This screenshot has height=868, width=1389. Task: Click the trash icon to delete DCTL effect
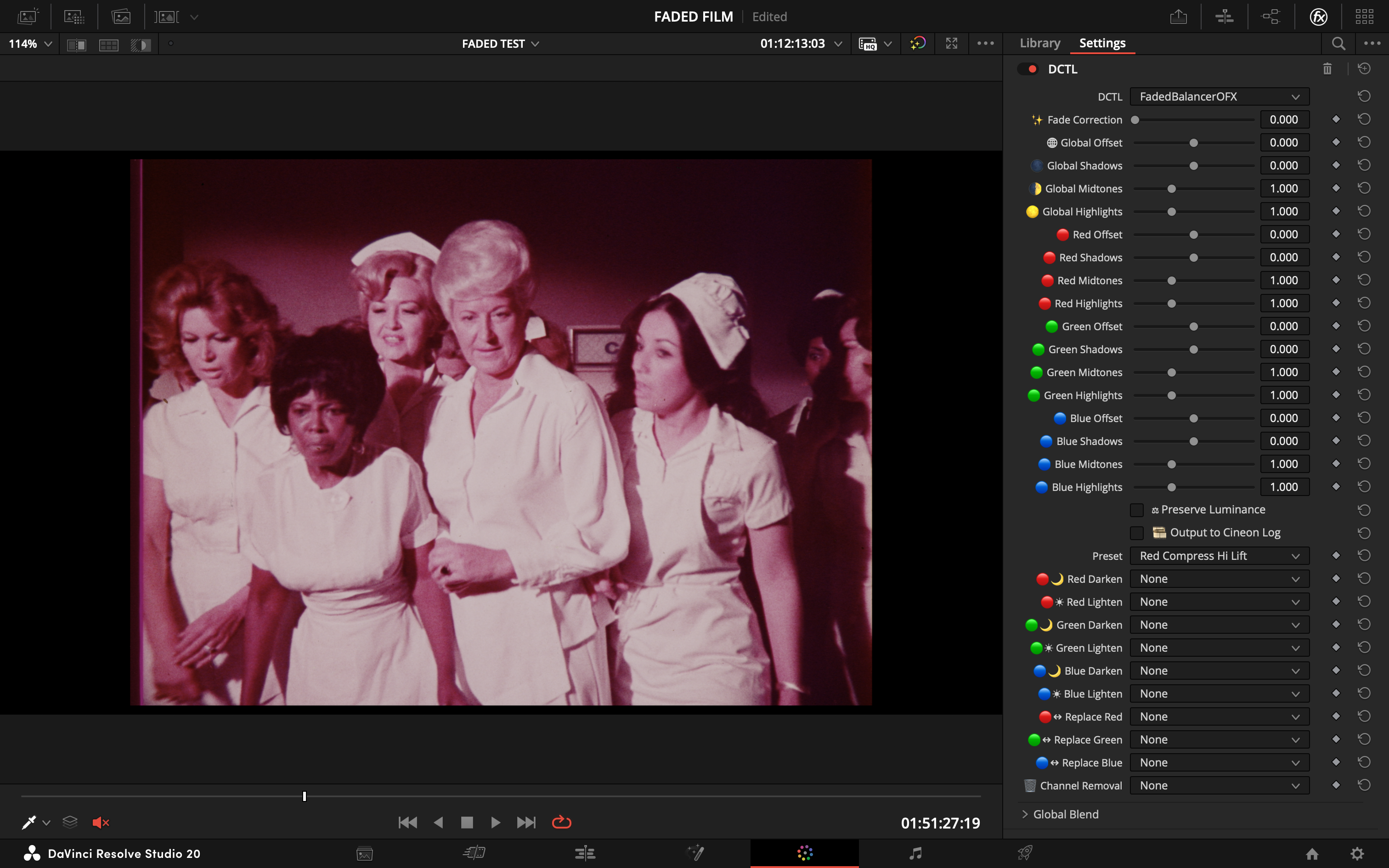tap(1327, 69)
